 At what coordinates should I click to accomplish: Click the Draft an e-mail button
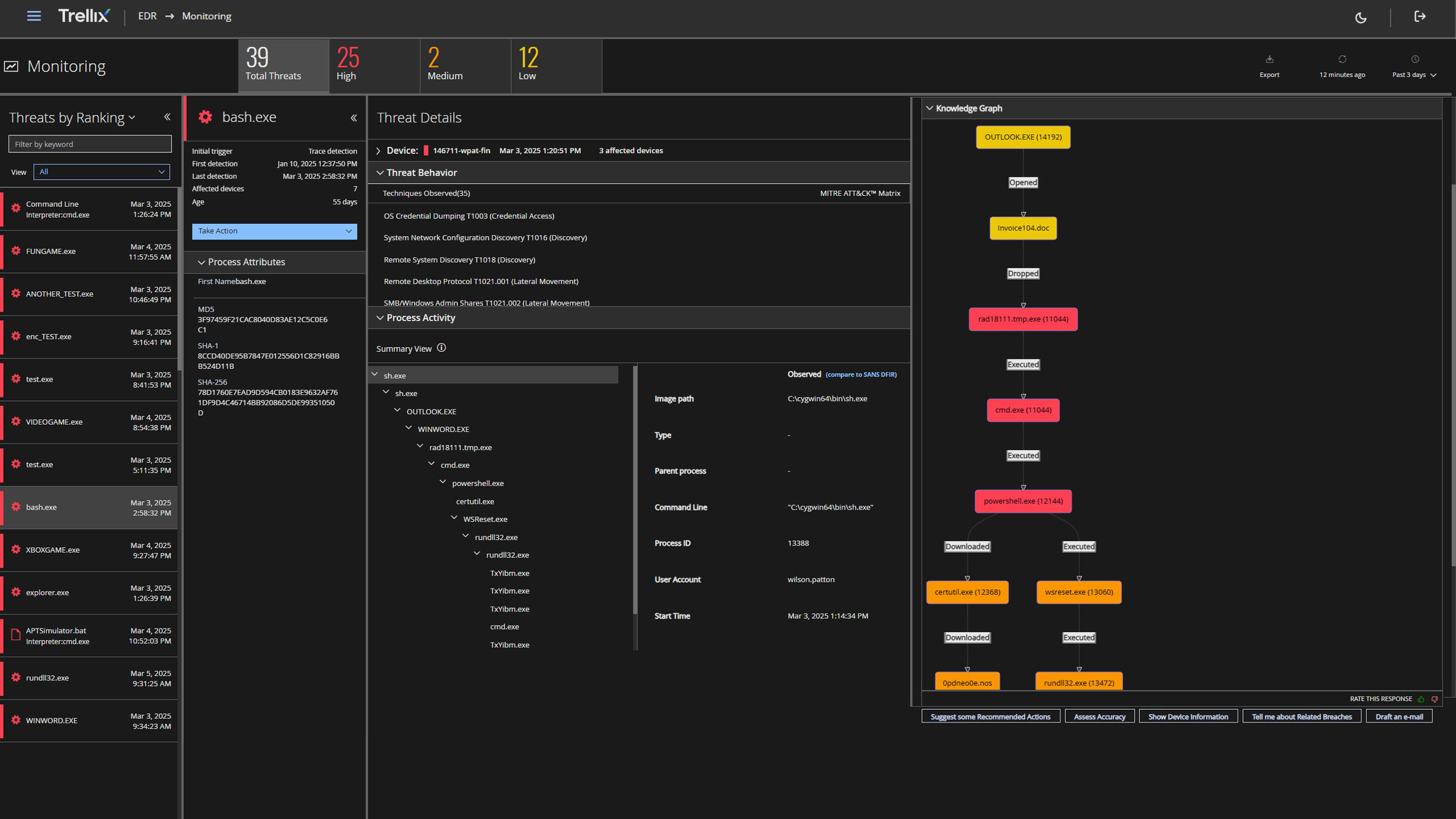click(x=1399, y=716)
